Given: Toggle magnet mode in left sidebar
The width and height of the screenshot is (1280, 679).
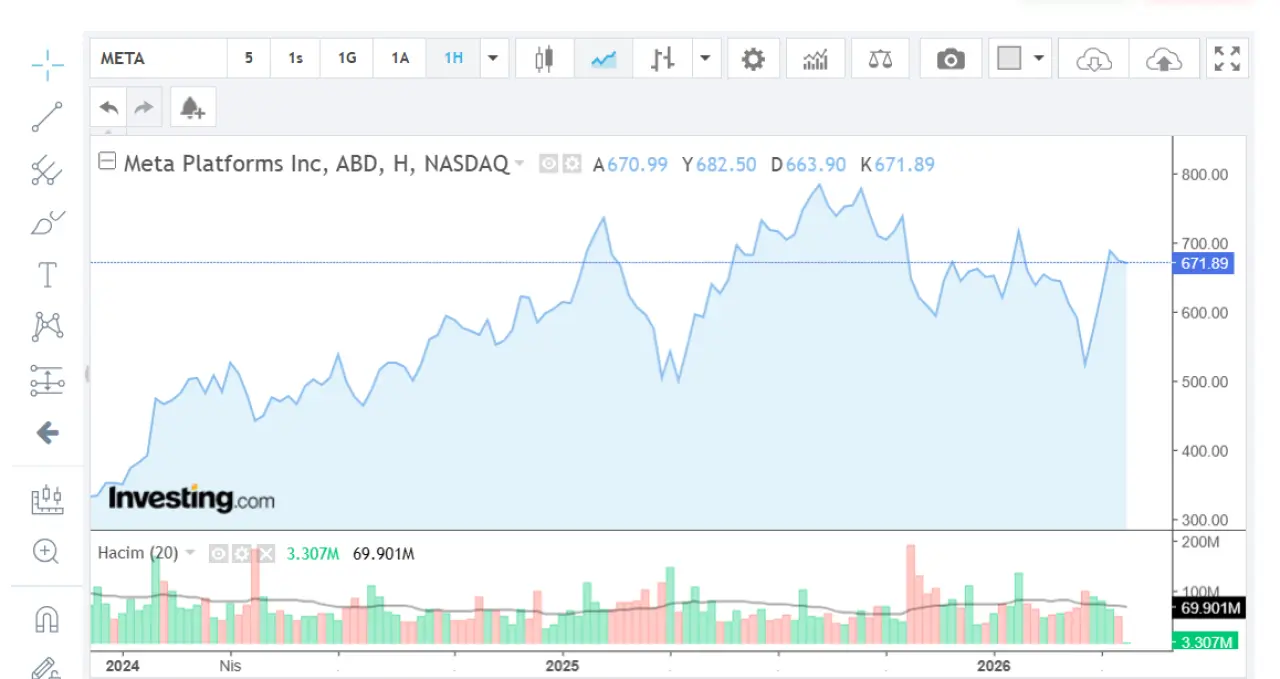Looking at the screenshot, I should [x=47, y=619].
